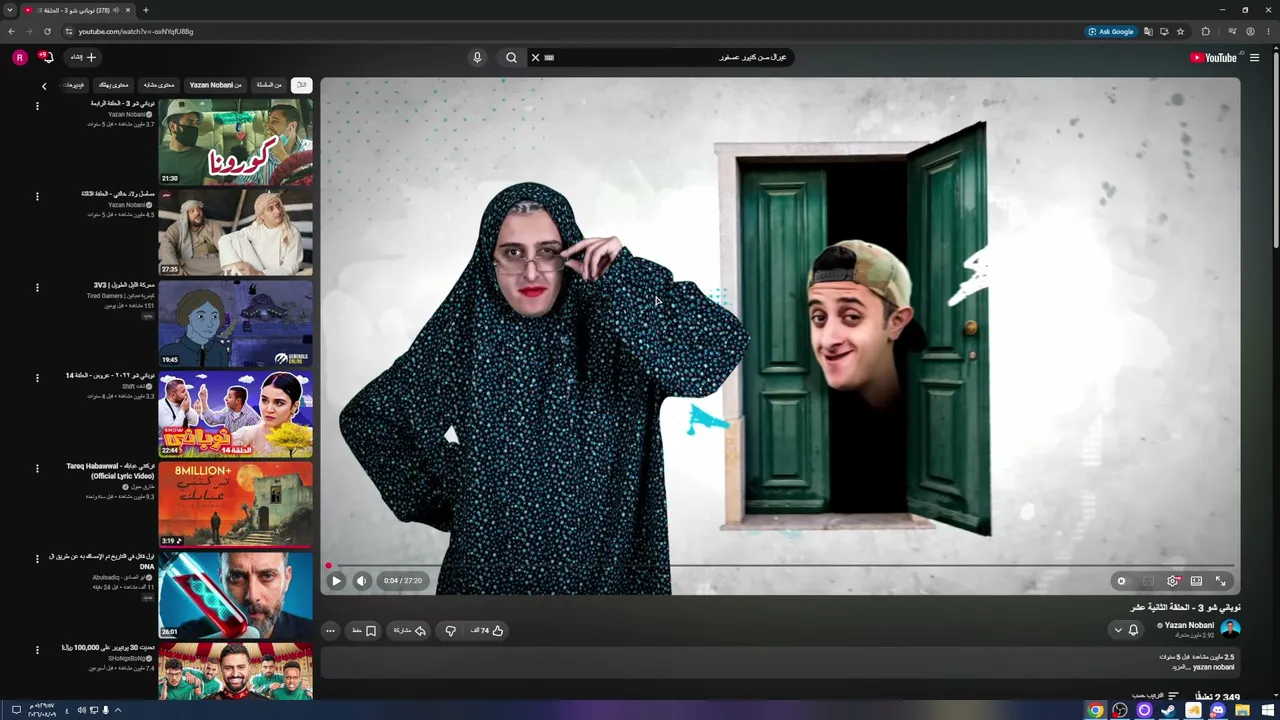Image resolution: width=1280 pixels, height=720 pixels.
Task: Enter full screen mode
Action: (x=1220, y=581)
